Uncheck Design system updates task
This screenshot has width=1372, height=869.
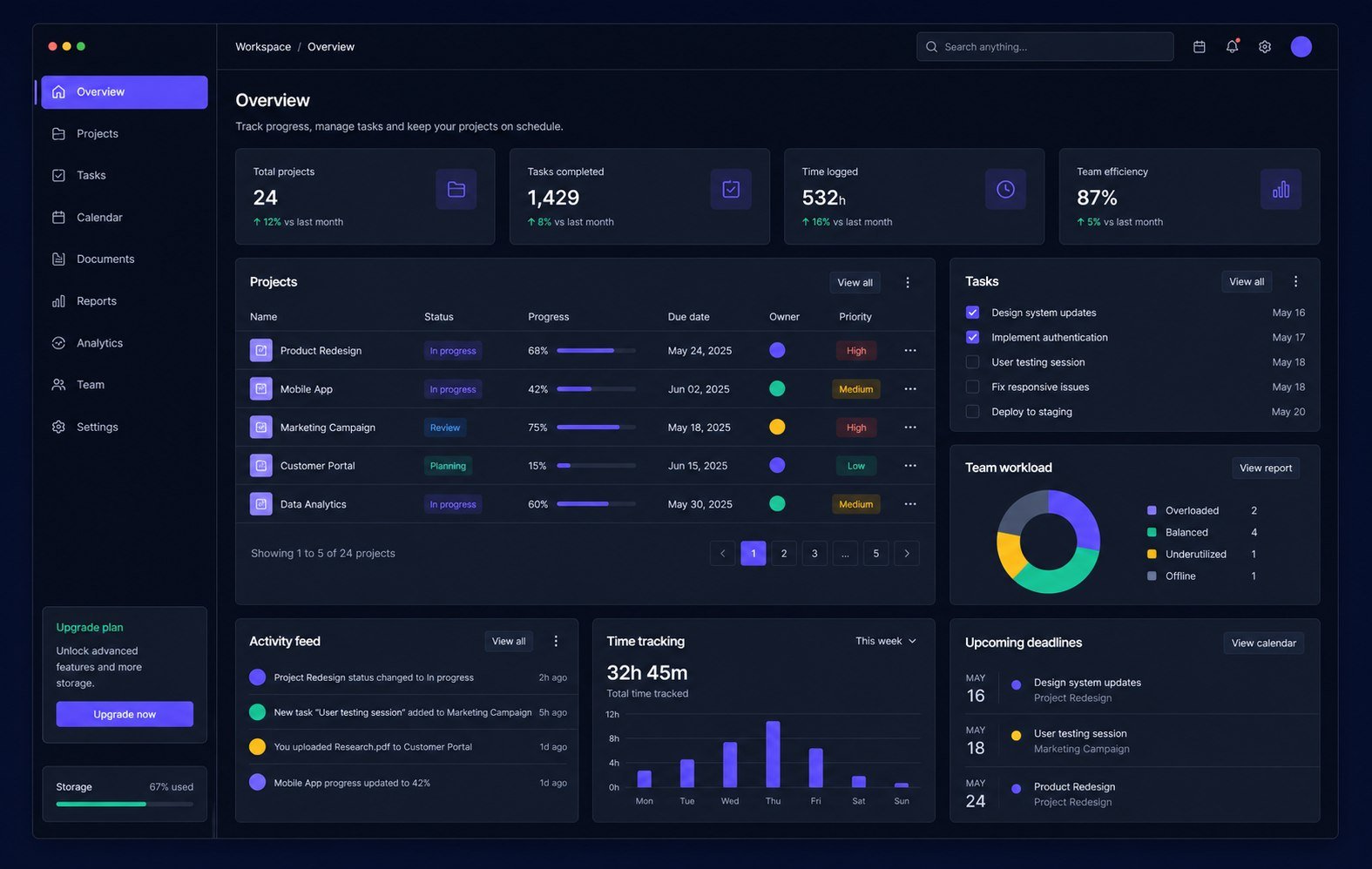[x=973, y=312]
